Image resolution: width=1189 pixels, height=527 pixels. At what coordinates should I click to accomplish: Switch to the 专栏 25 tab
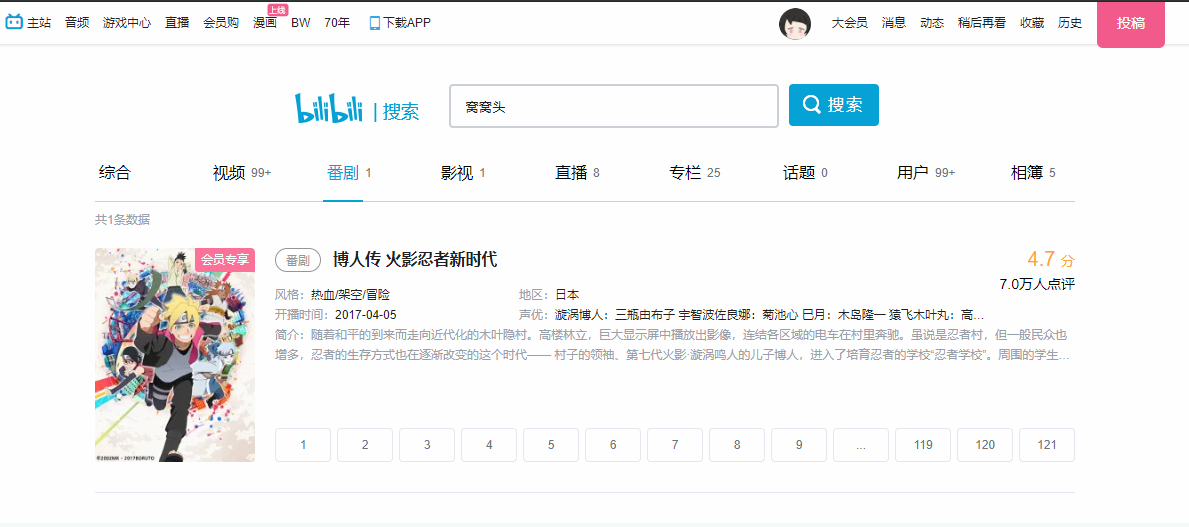coord(695,173)
